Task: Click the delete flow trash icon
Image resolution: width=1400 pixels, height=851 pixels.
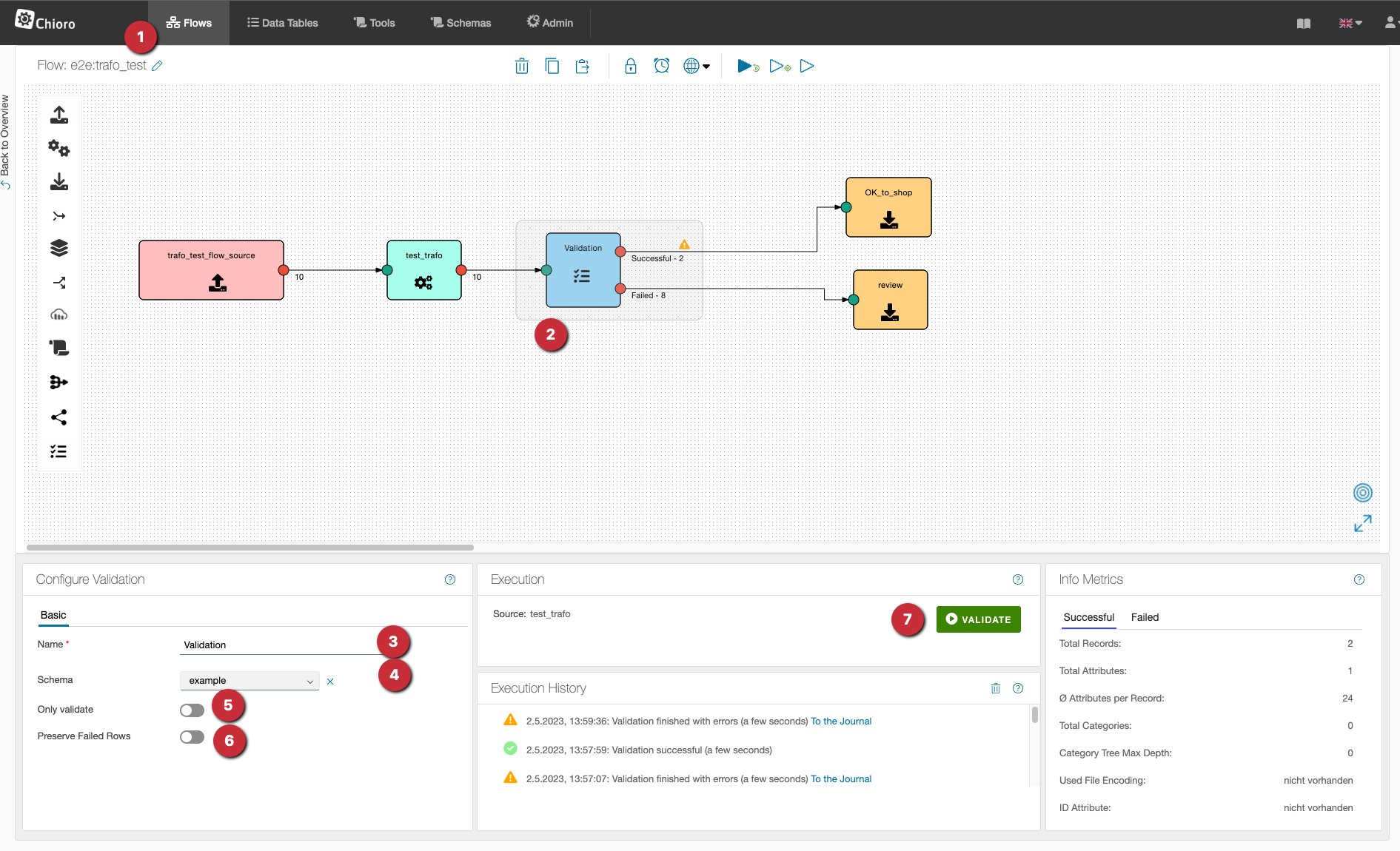Action: pos(522,66)
